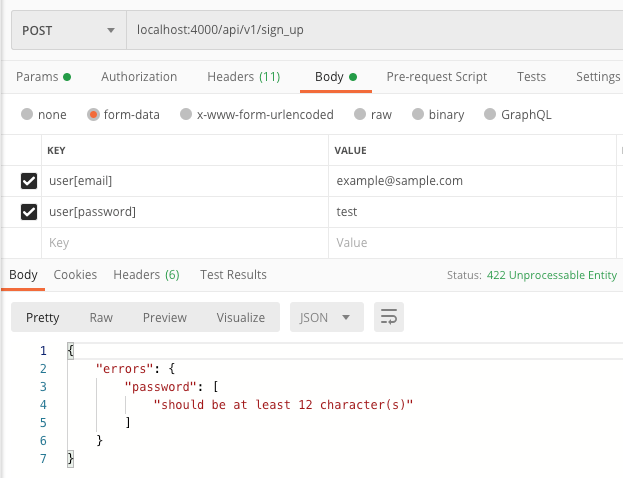
Task: Click the user[email] key cell
Action: click(185, 181)
